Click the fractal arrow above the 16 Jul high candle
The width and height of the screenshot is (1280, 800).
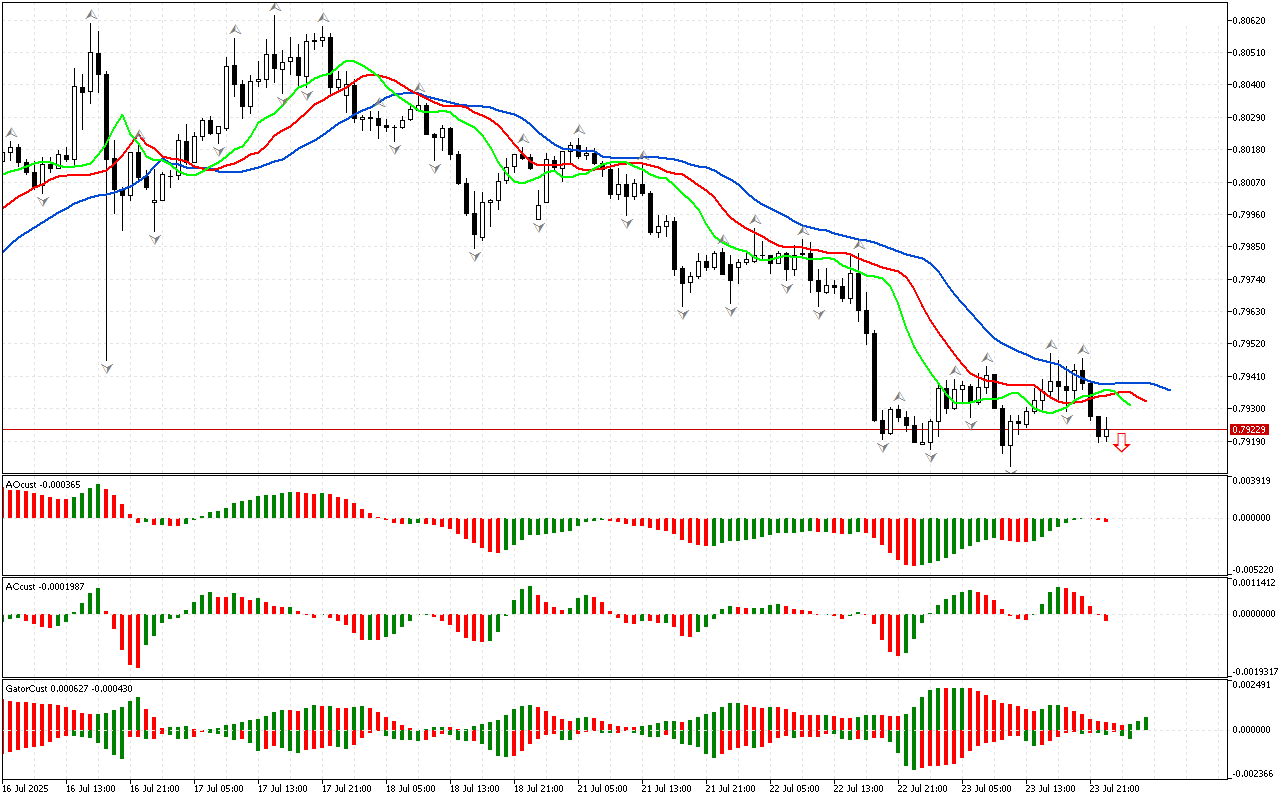click(91, 14)
